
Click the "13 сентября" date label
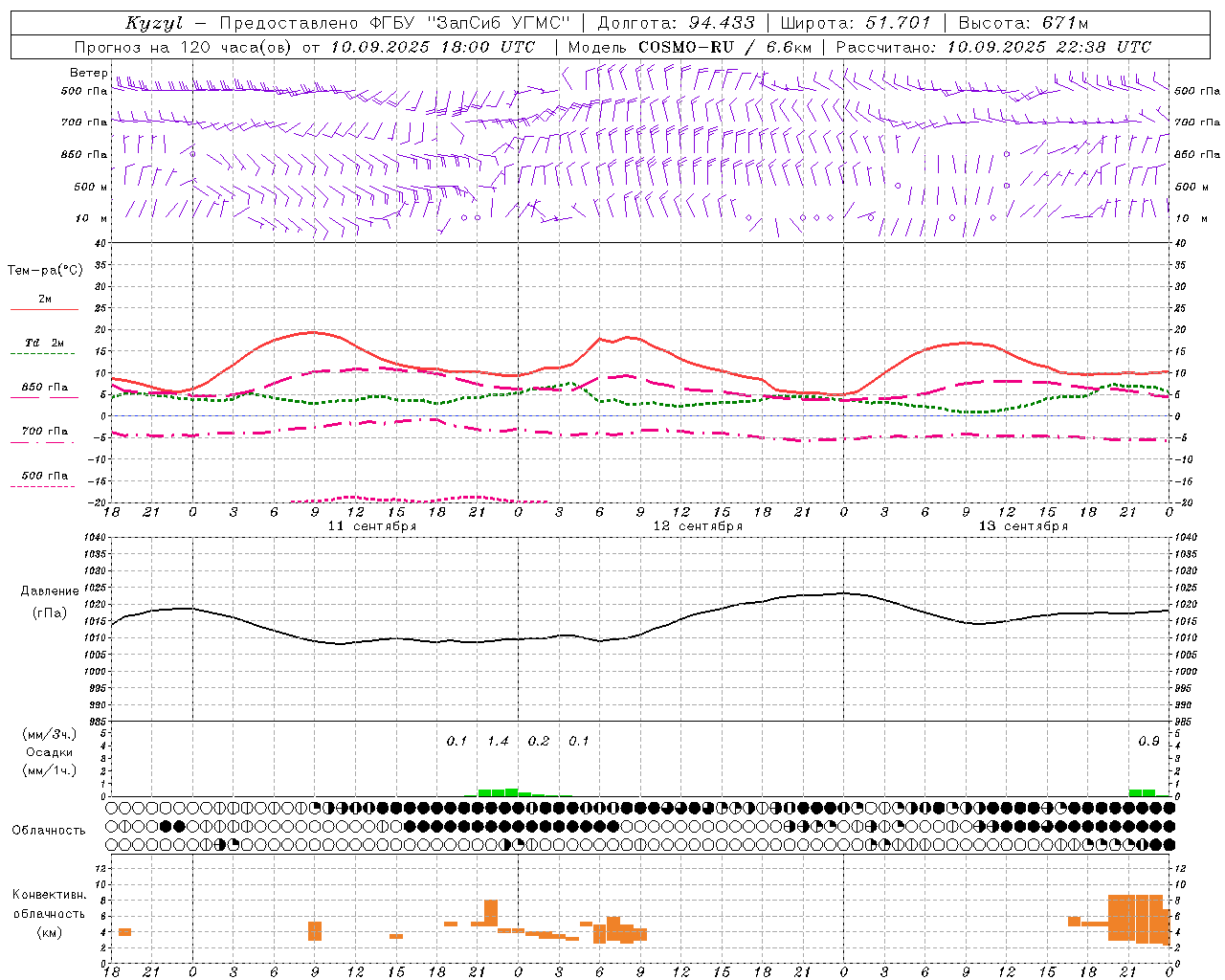pyautogui.click(x=1023, y=526)
